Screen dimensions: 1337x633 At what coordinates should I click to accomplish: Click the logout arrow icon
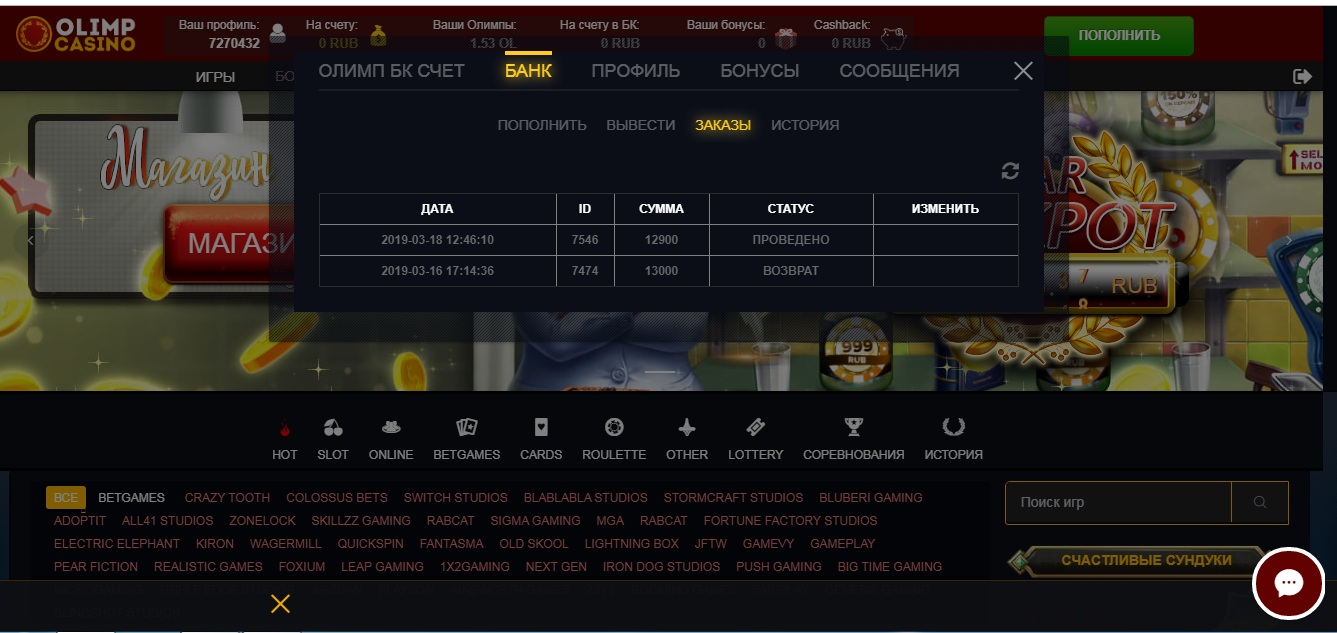pyautogui.click(x=1302, y=76)
